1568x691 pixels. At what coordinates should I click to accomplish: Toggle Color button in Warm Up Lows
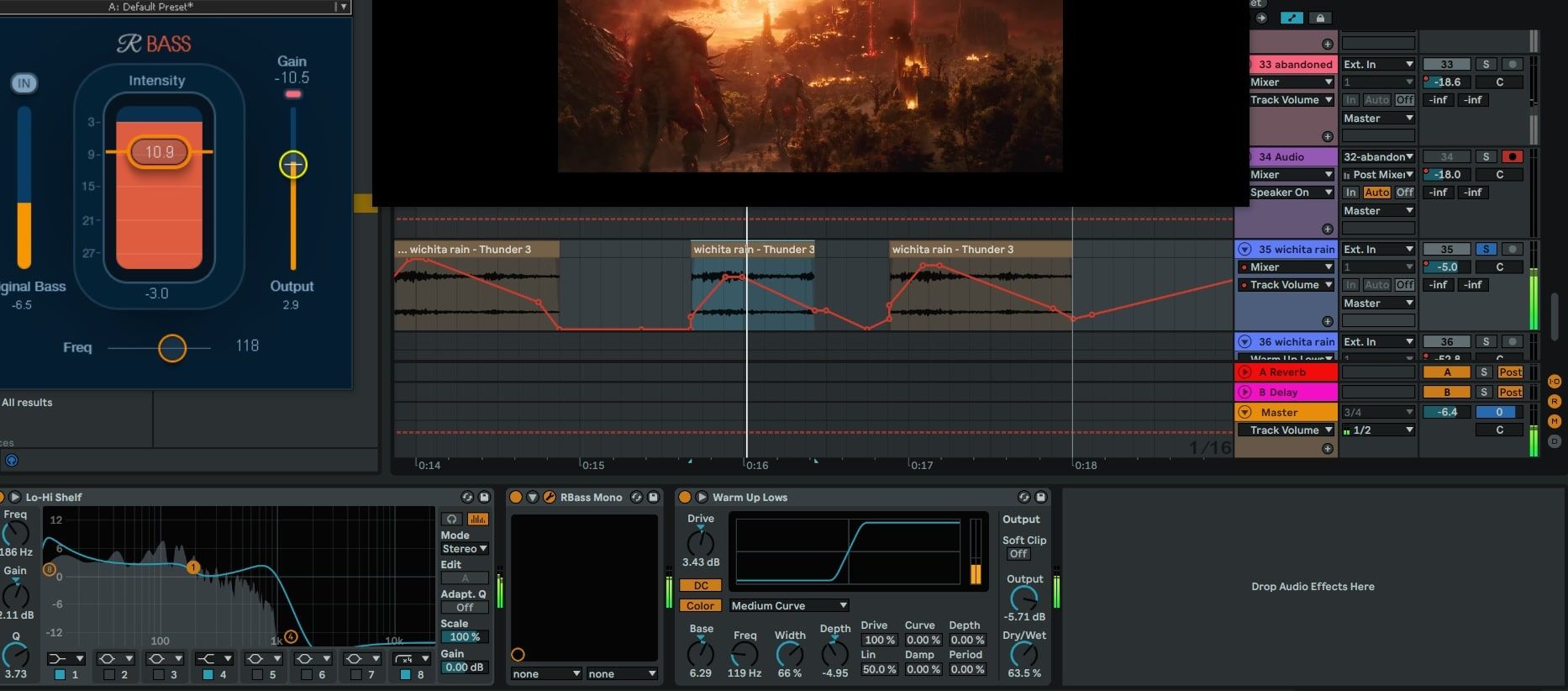click(701, 605)
